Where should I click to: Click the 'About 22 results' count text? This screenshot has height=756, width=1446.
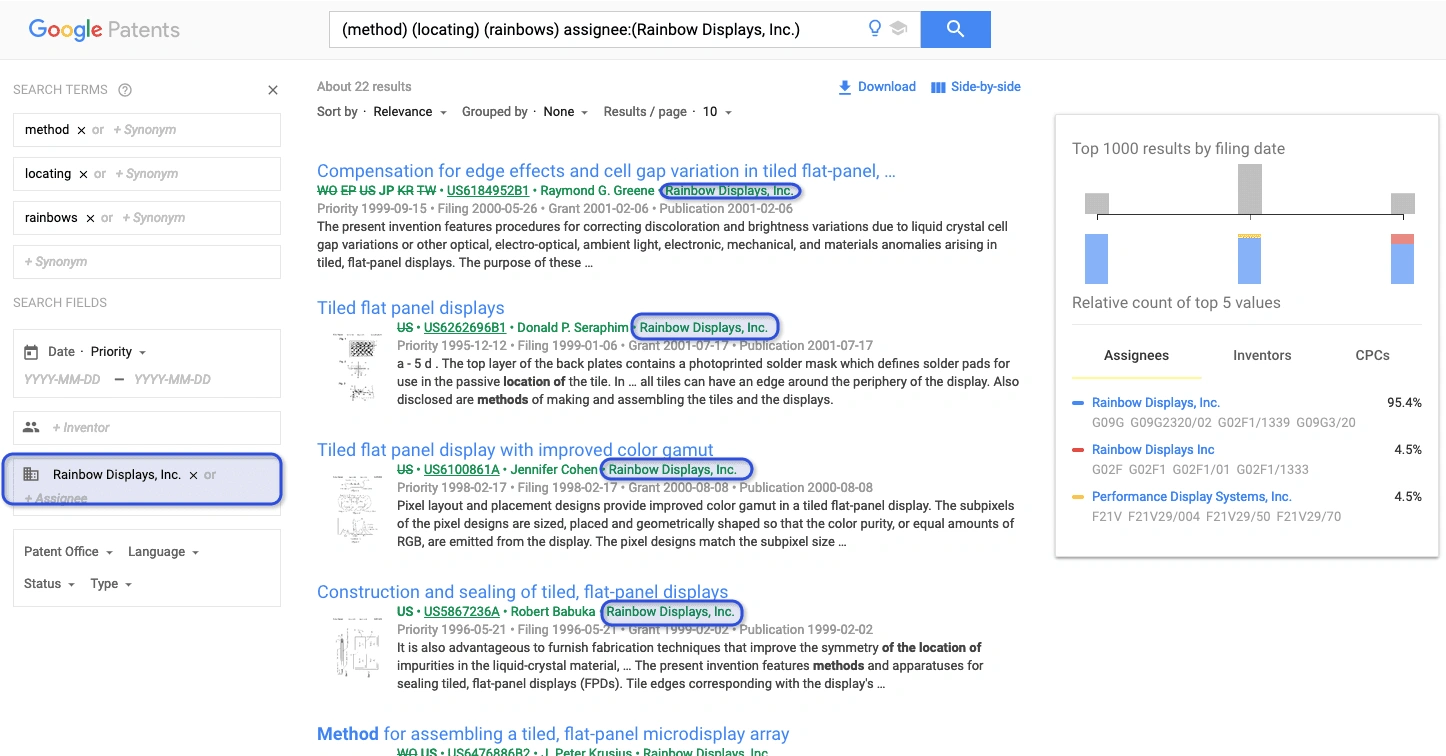(x=364, y=87)
